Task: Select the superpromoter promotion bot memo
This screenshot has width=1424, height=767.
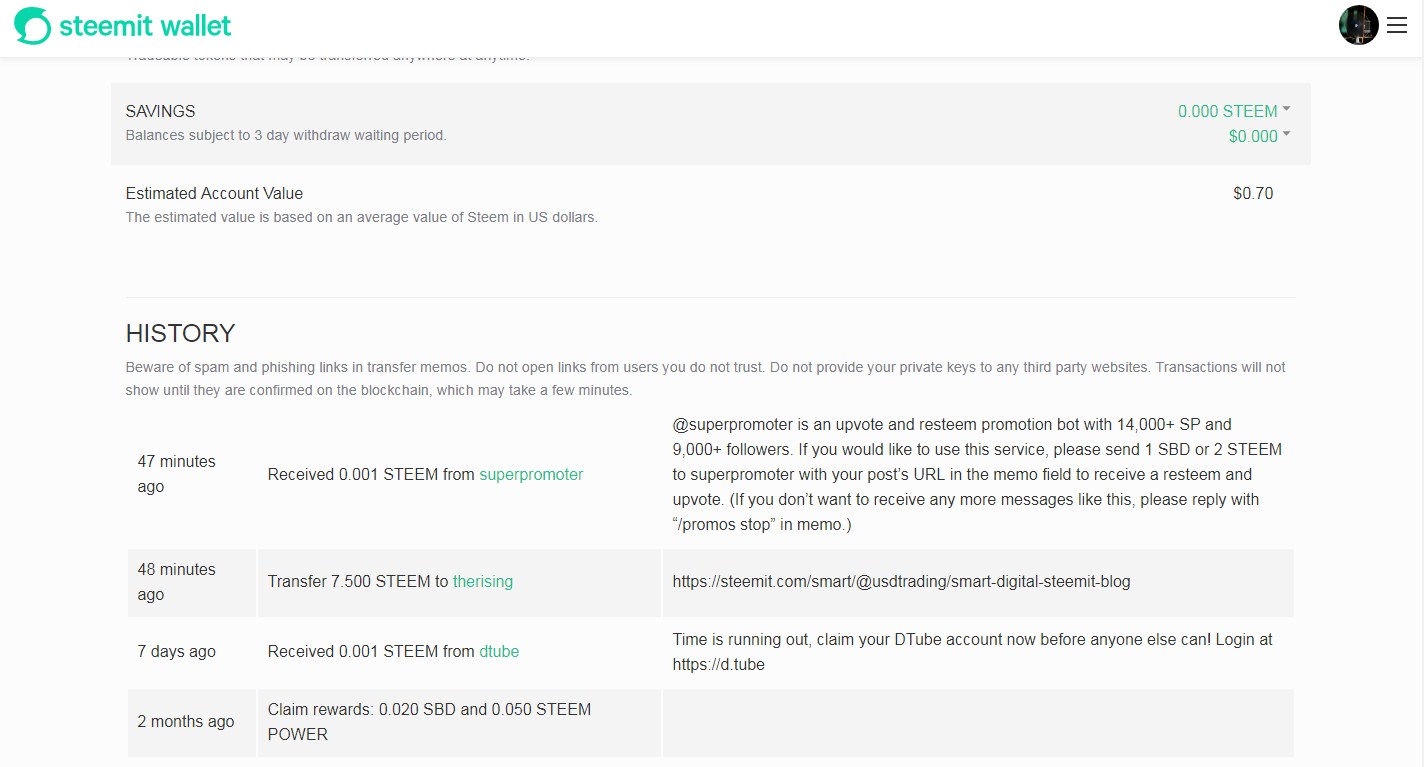Action: click(977, 474)
